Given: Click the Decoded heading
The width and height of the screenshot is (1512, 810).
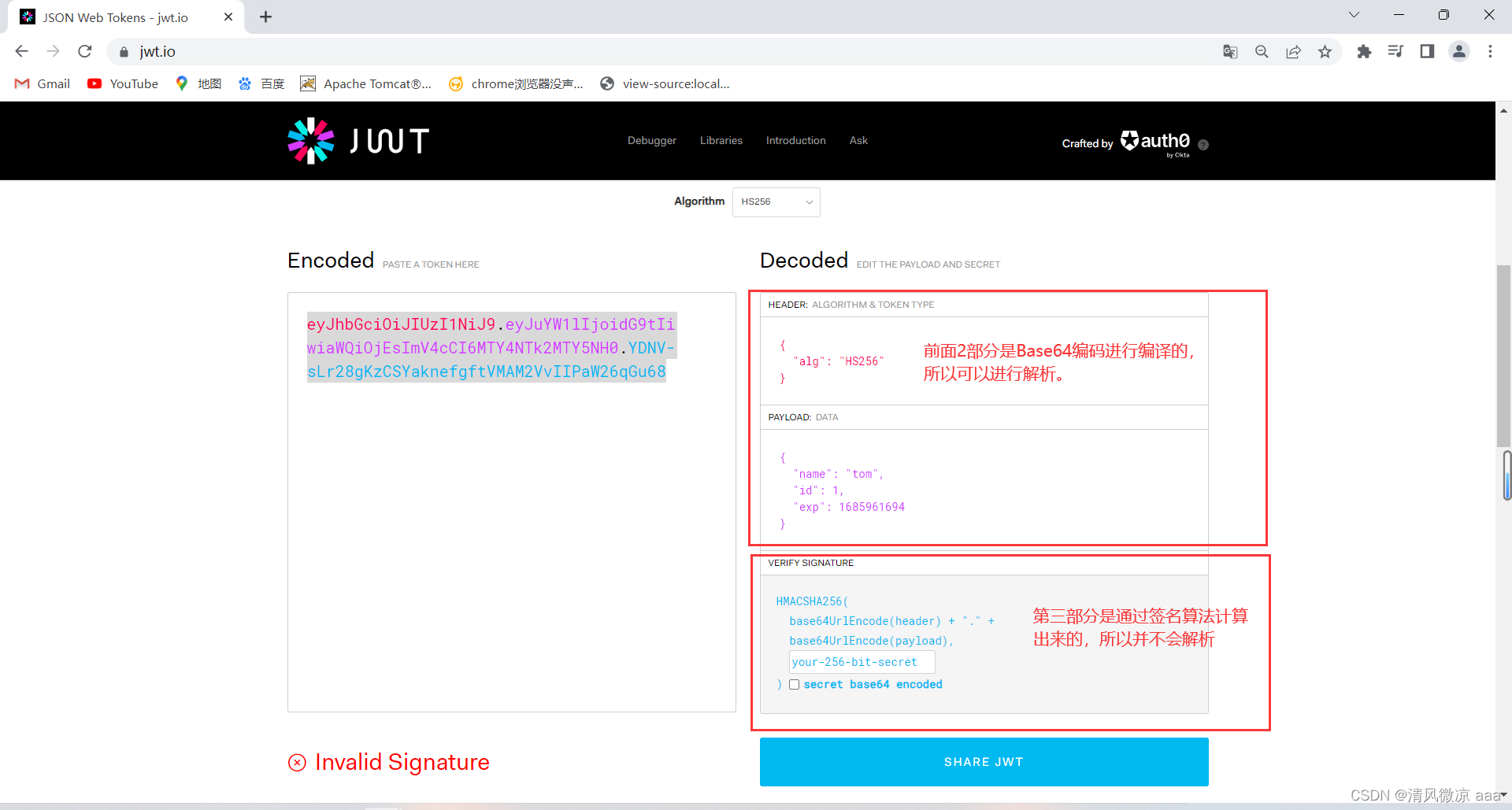Looking at the screenshot, I should tap(804, 261).
